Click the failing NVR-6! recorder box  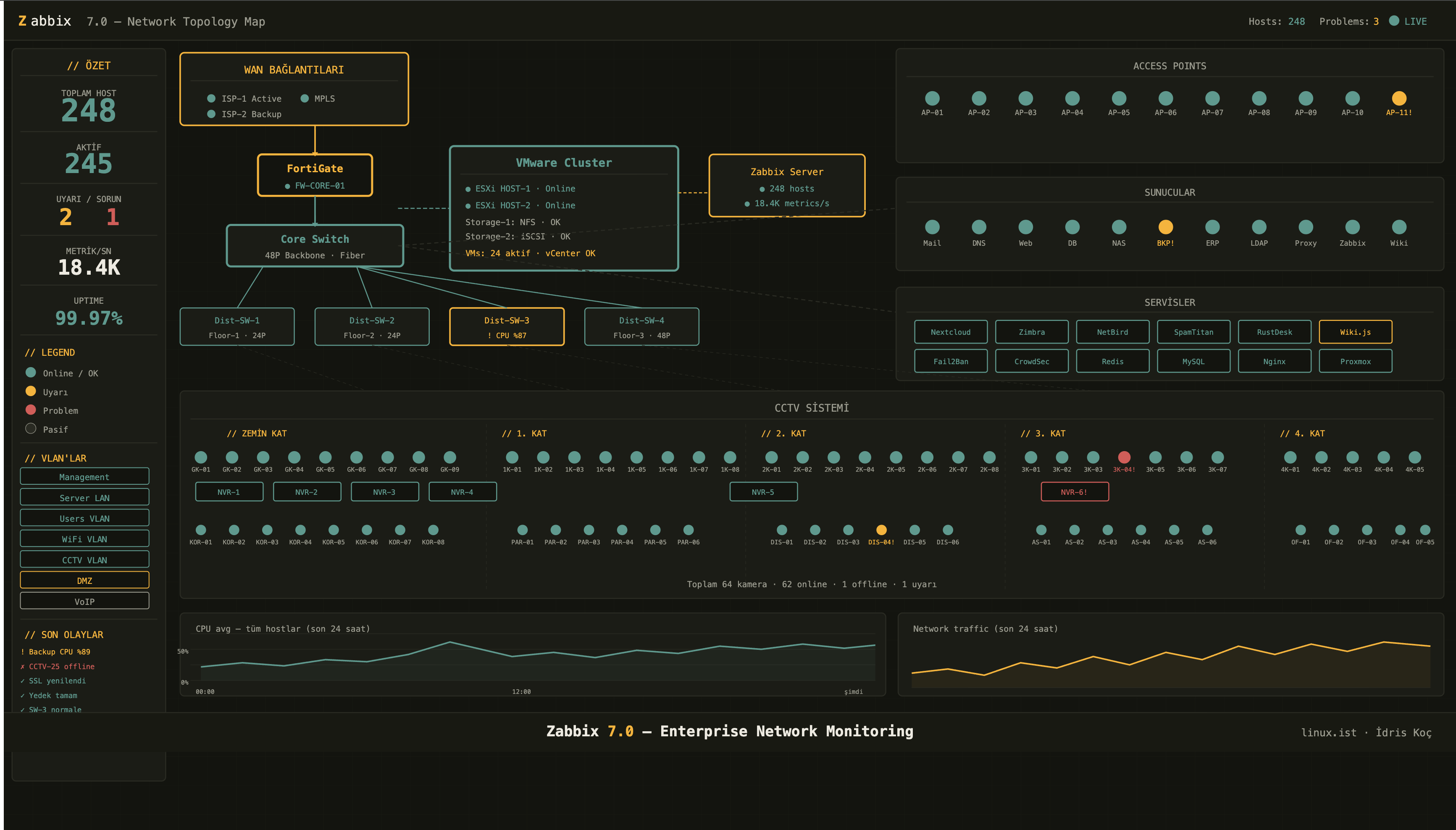click(1075, 491)
